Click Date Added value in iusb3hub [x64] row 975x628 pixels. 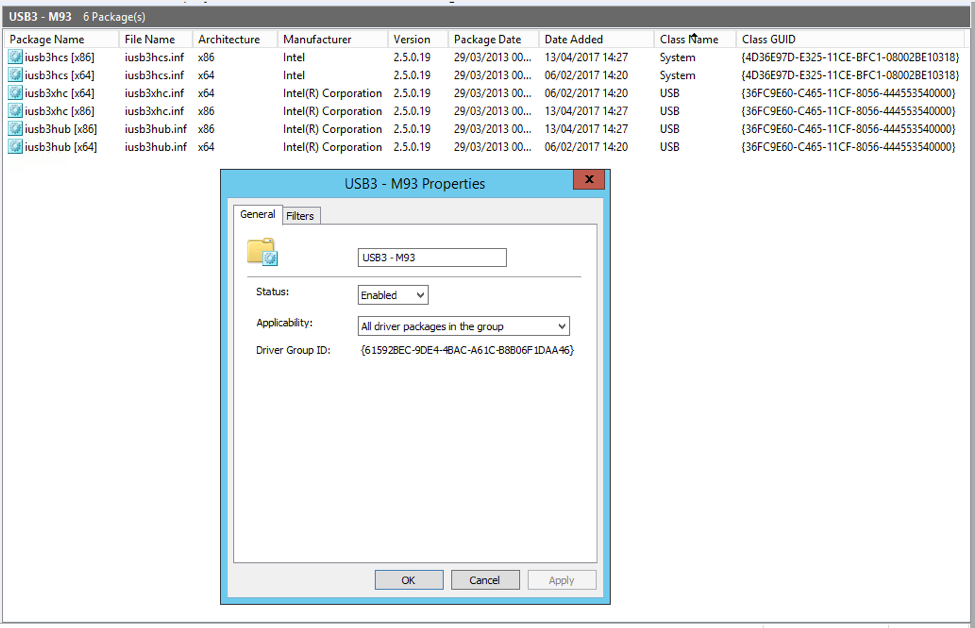click(x=586, y=147)
